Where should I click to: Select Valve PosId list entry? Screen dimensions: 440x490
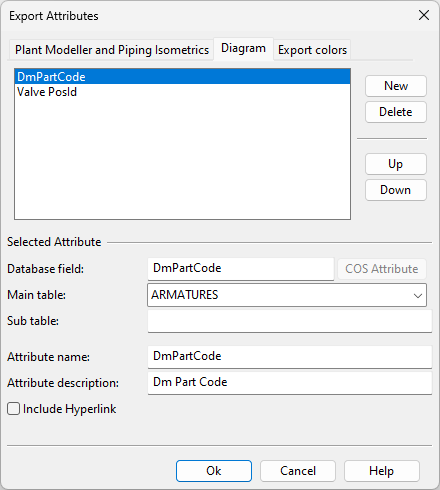[182, 92]
